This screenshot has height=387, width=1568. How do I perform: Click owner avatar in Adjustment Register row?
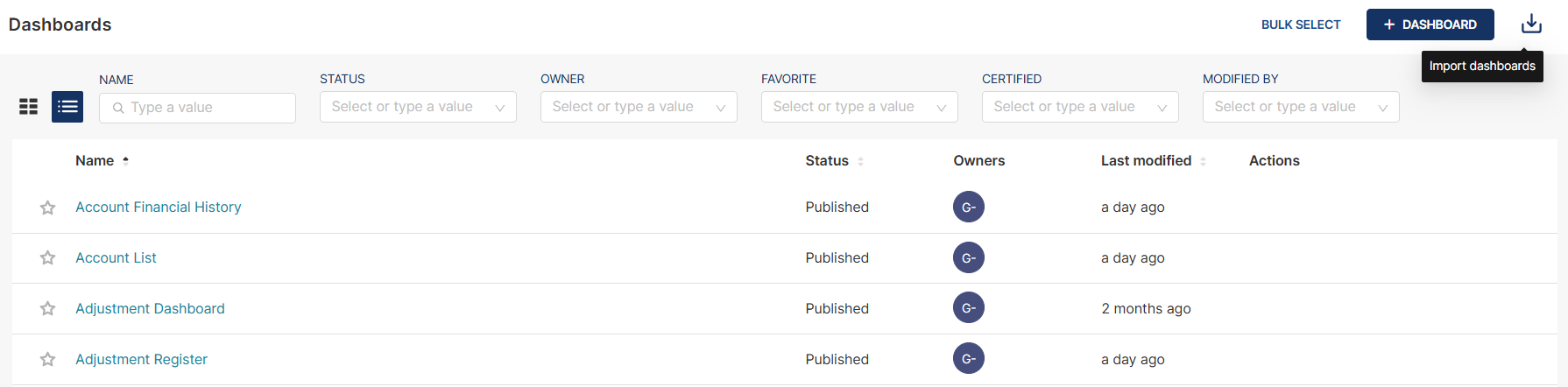pos(968,359)
